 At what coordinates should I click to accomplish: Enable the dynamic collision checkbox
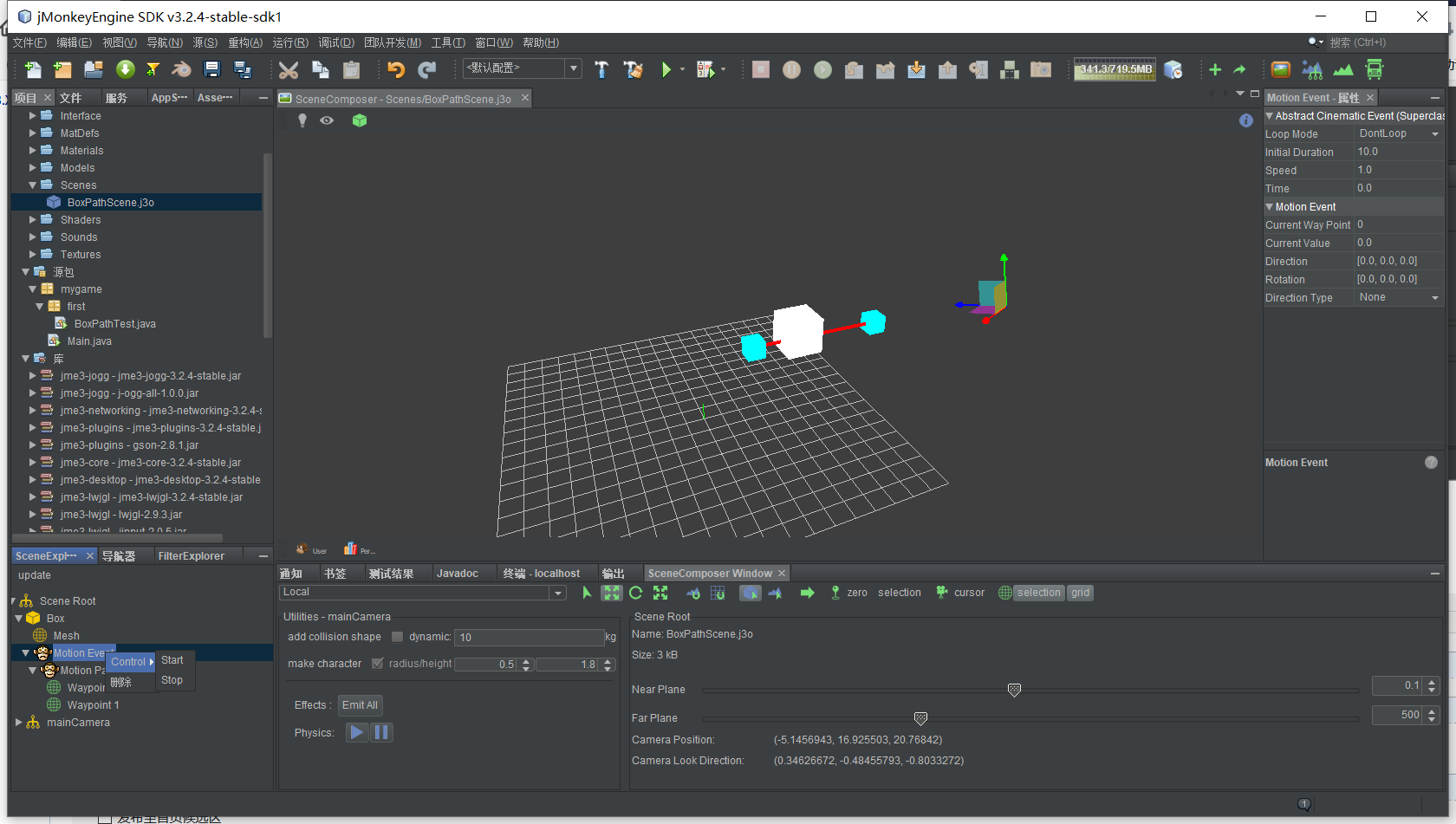[397, 637]
